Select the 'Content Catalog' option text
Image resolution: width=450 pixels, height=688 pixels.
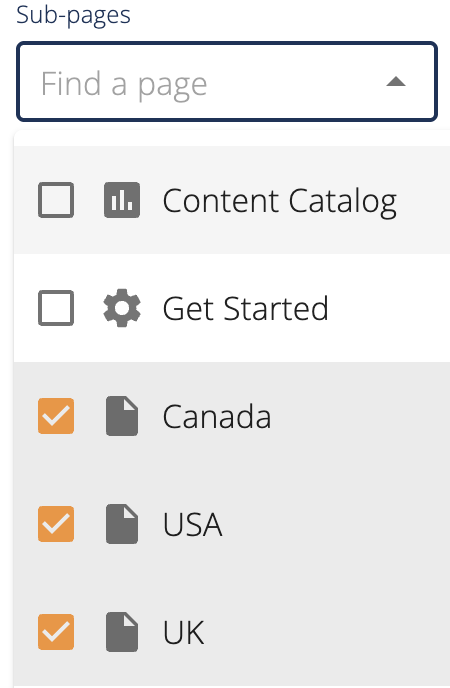[x=280, y=201]
